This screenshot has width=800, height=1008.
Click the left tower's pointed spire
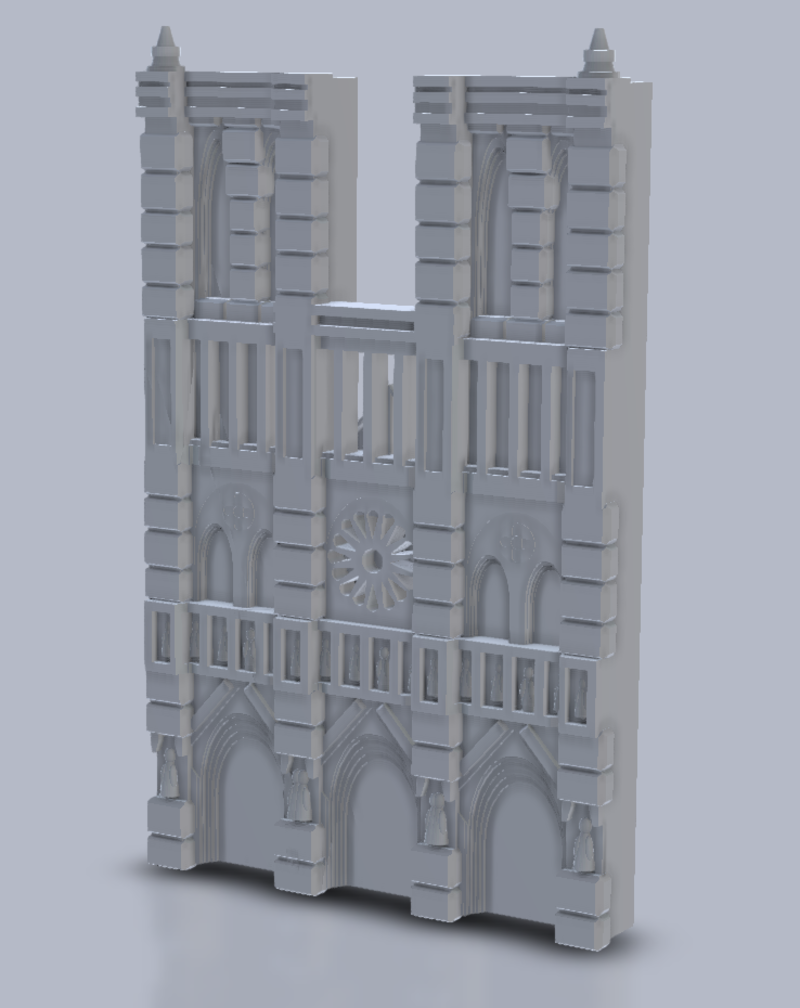pyautogui.click(x=164, y=49)
